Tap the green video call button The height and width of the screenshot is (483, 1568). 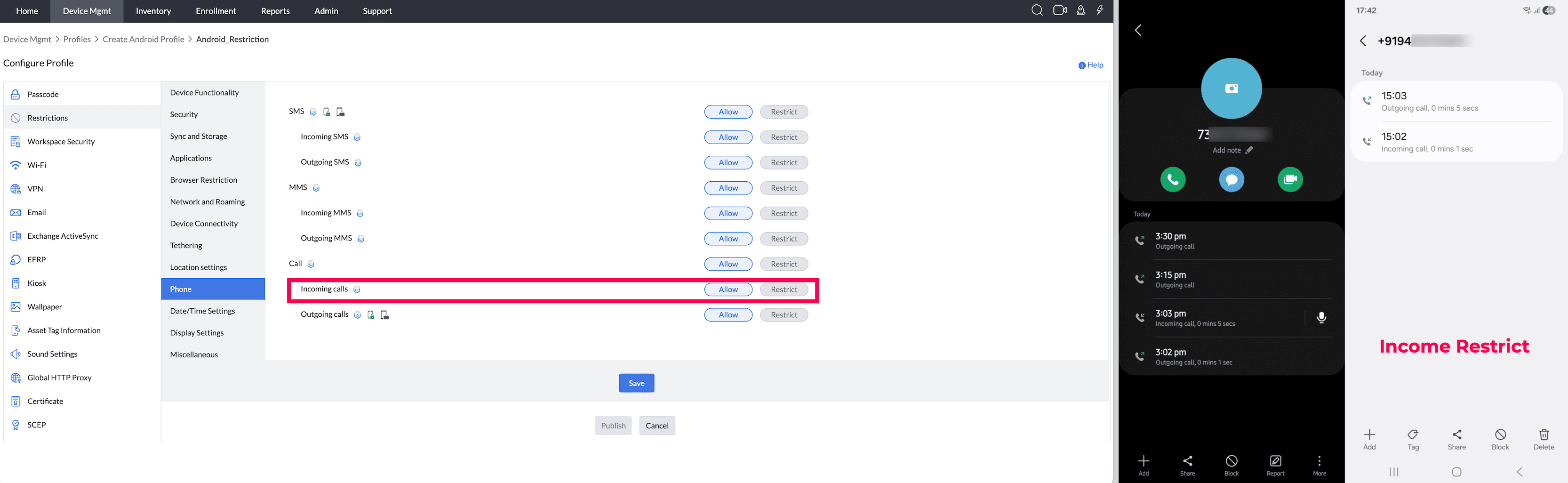point(1290,180)
